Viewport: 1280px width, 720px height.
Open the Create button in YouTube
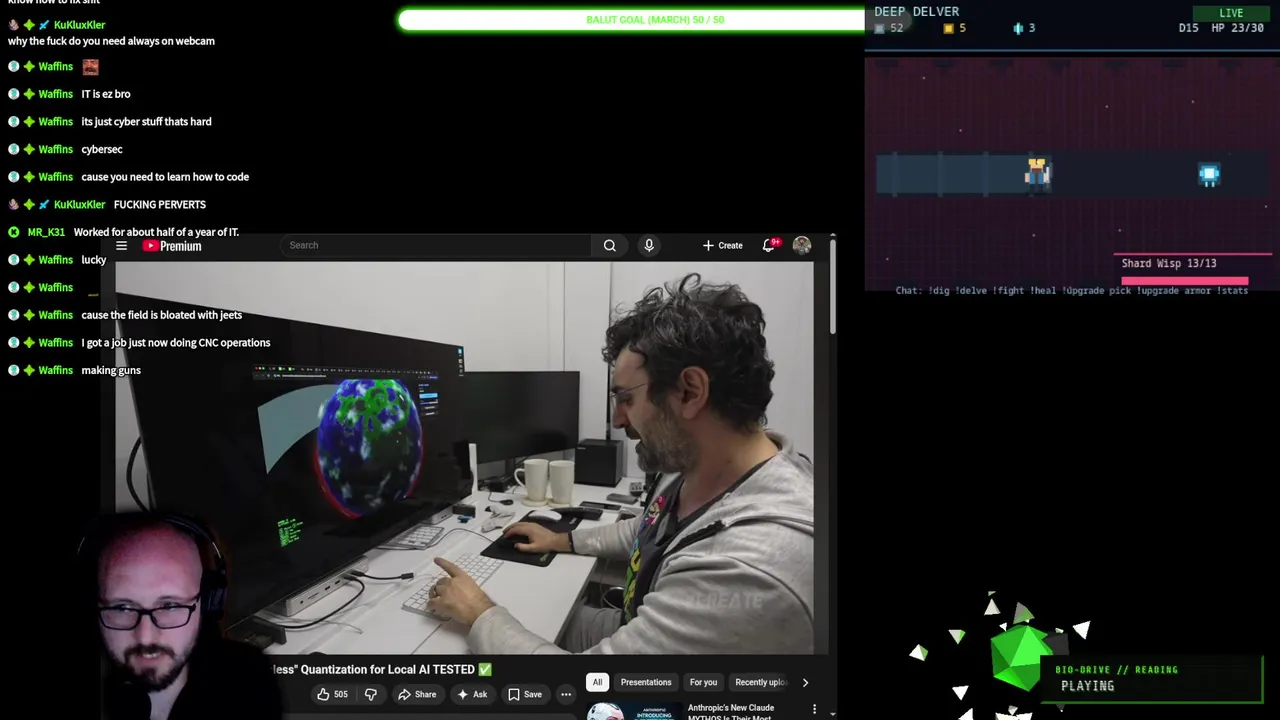pos(722,245)
